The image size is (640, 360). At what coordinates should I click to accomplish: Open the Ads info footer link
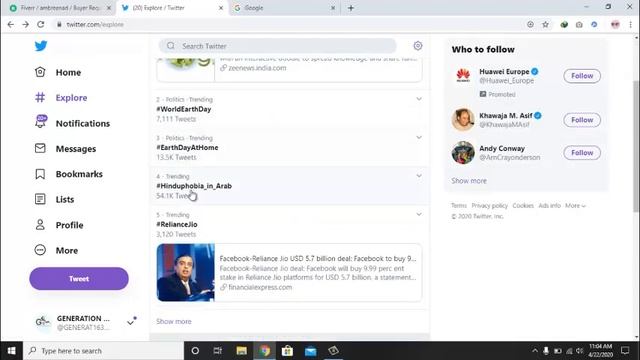point(549,206)
